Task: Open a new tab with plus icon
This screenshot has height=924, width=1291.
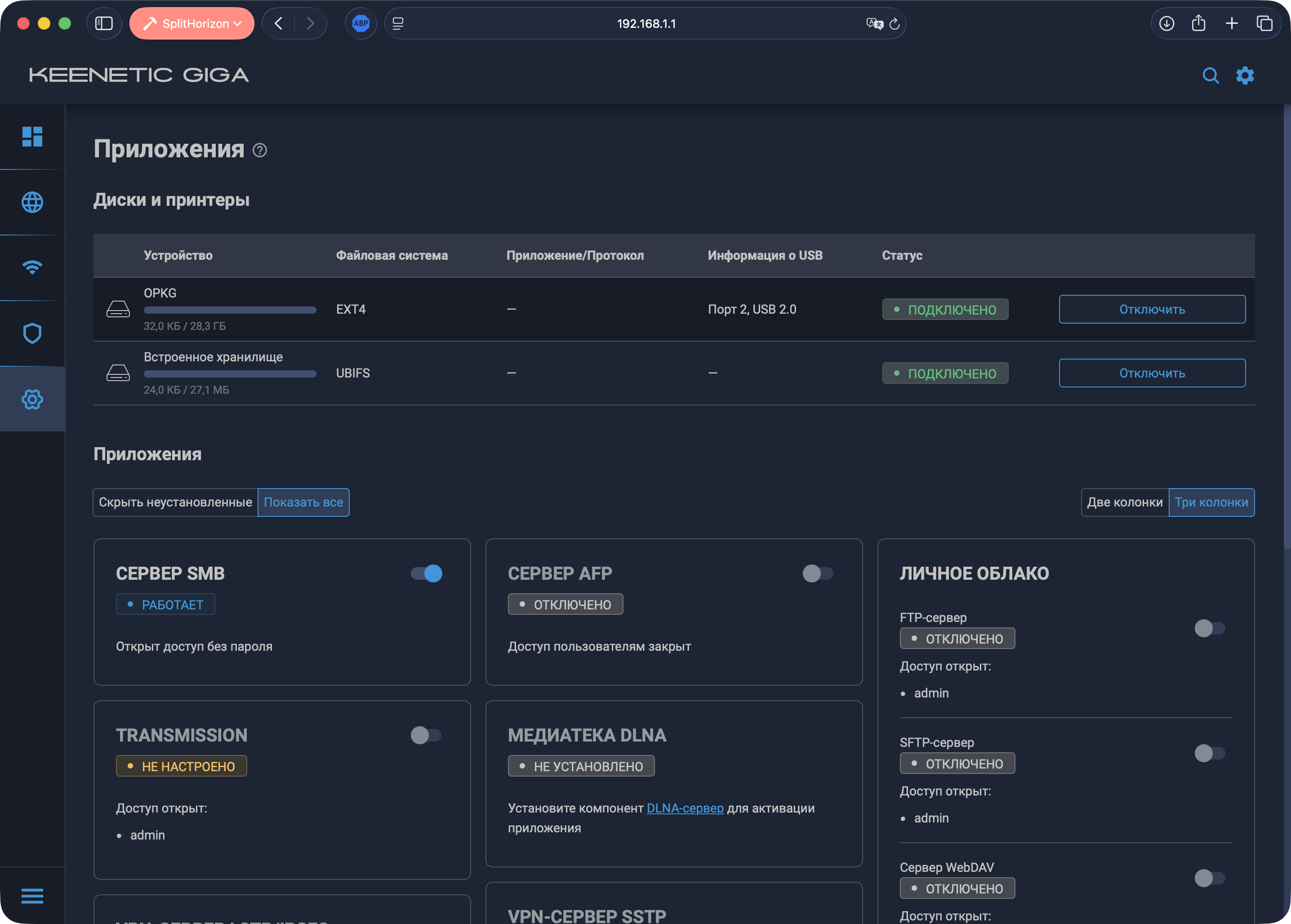Action: click(1232, 23)
